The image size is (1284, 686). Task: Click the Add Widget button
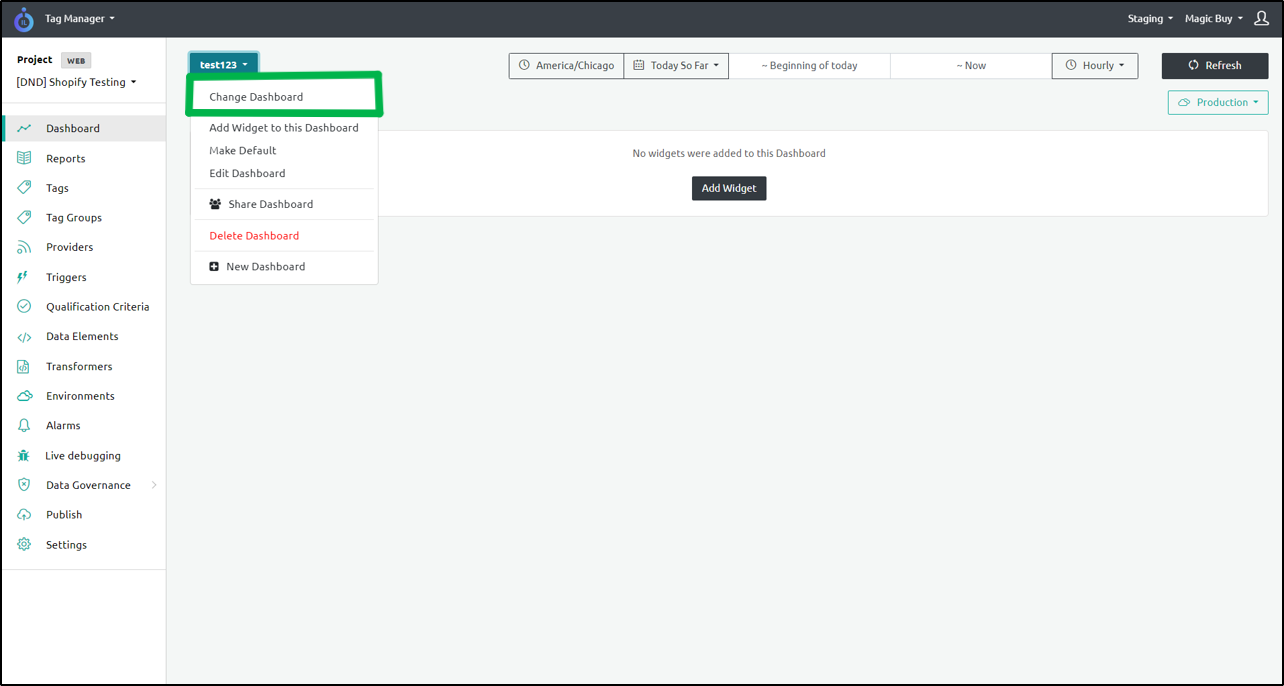point(729,188)
